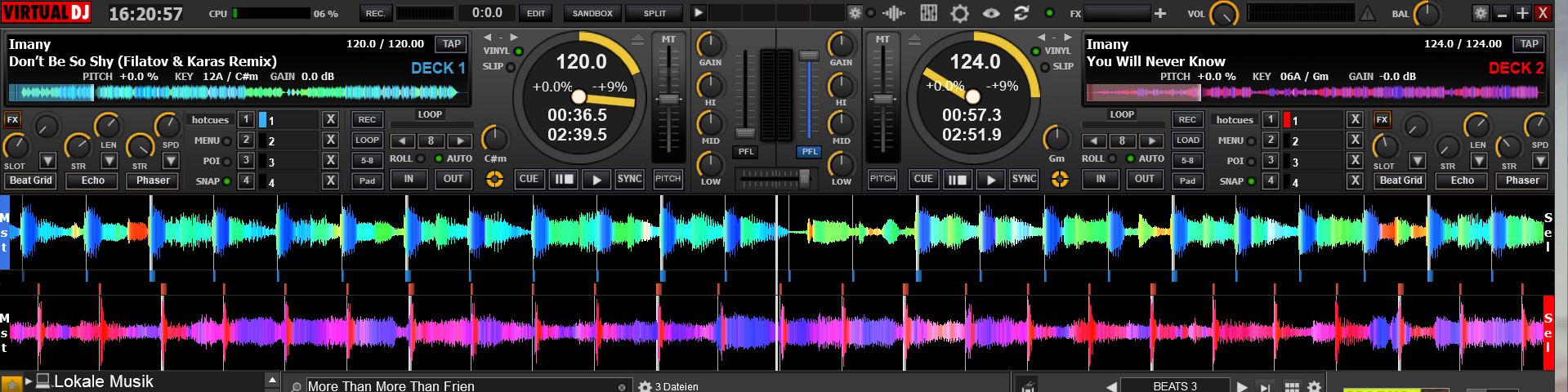Add master FX with plus icon
This screenshot has width=1568, height=392.
(1159, 13)
